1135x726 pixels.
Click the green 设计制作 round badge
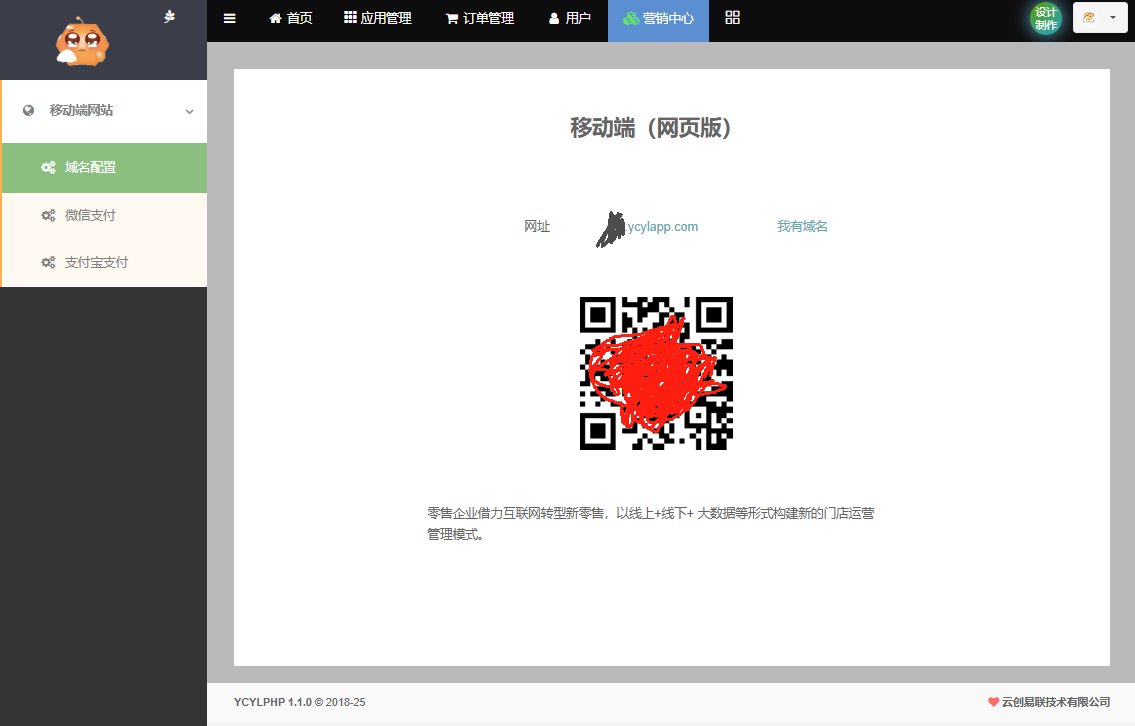[x=1046, y=18]
